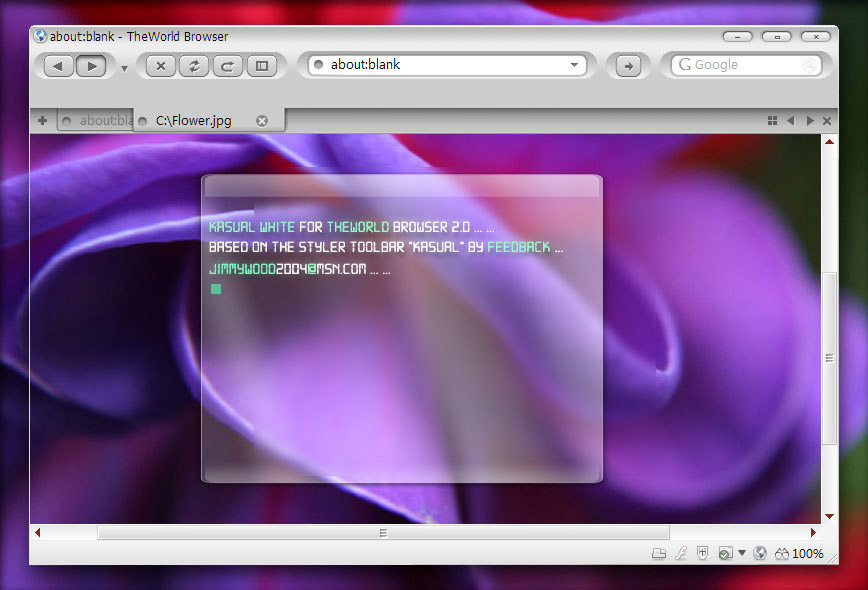Click the vertical scrollbar thumb
Viewport: 868px width, 590px height.
(x=829, y=358)
